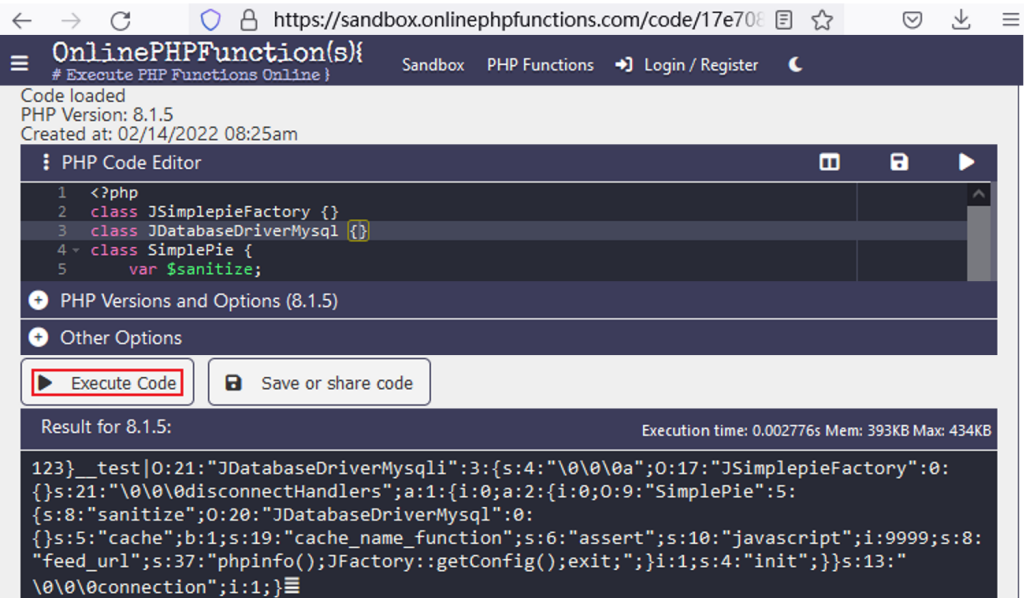The width and height of the screenshot is (1024, 598).
Task: Click the Execution time statistics text
Action: pos(816,431)
